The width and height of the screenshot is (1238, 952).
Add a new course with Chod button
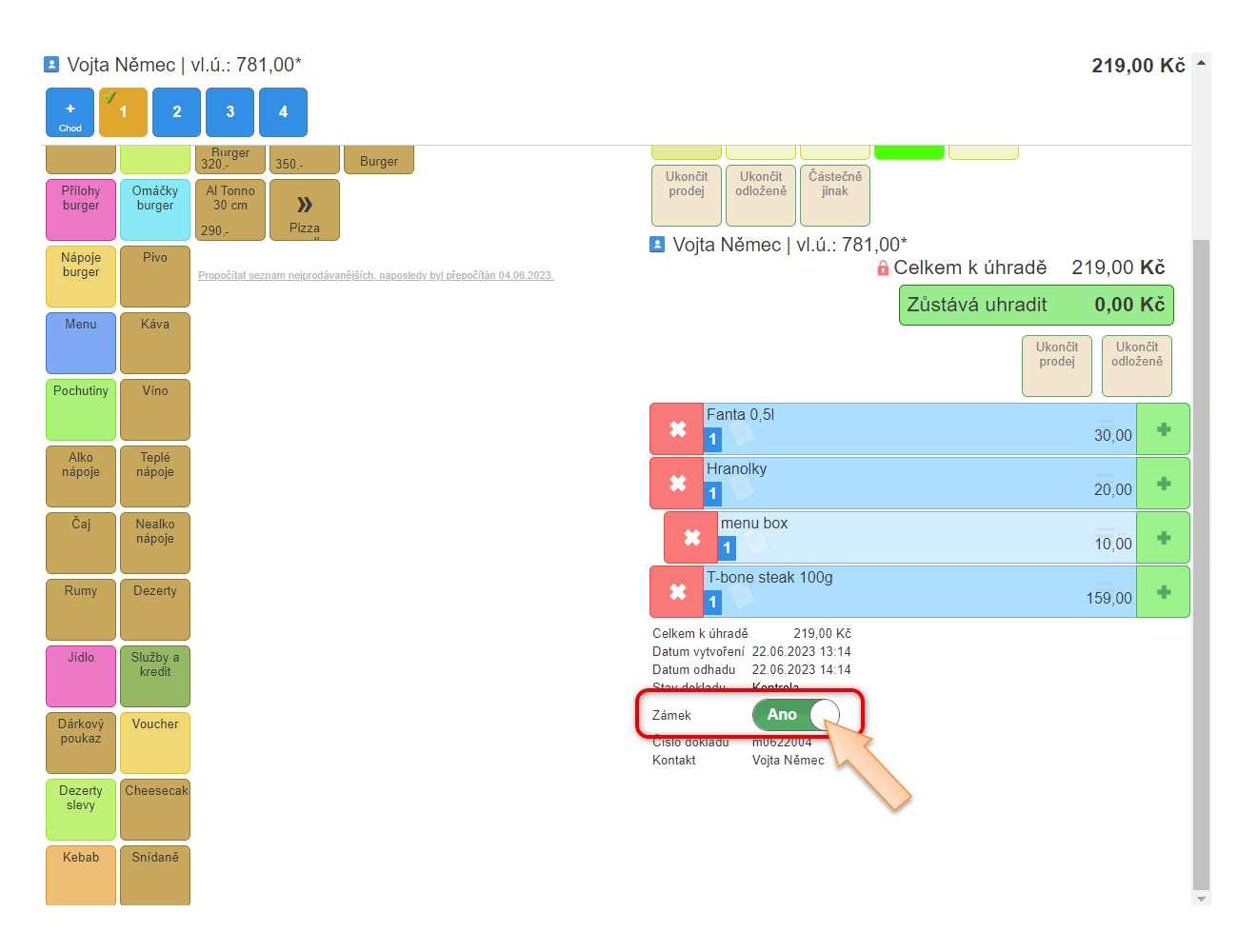point(70,112)
